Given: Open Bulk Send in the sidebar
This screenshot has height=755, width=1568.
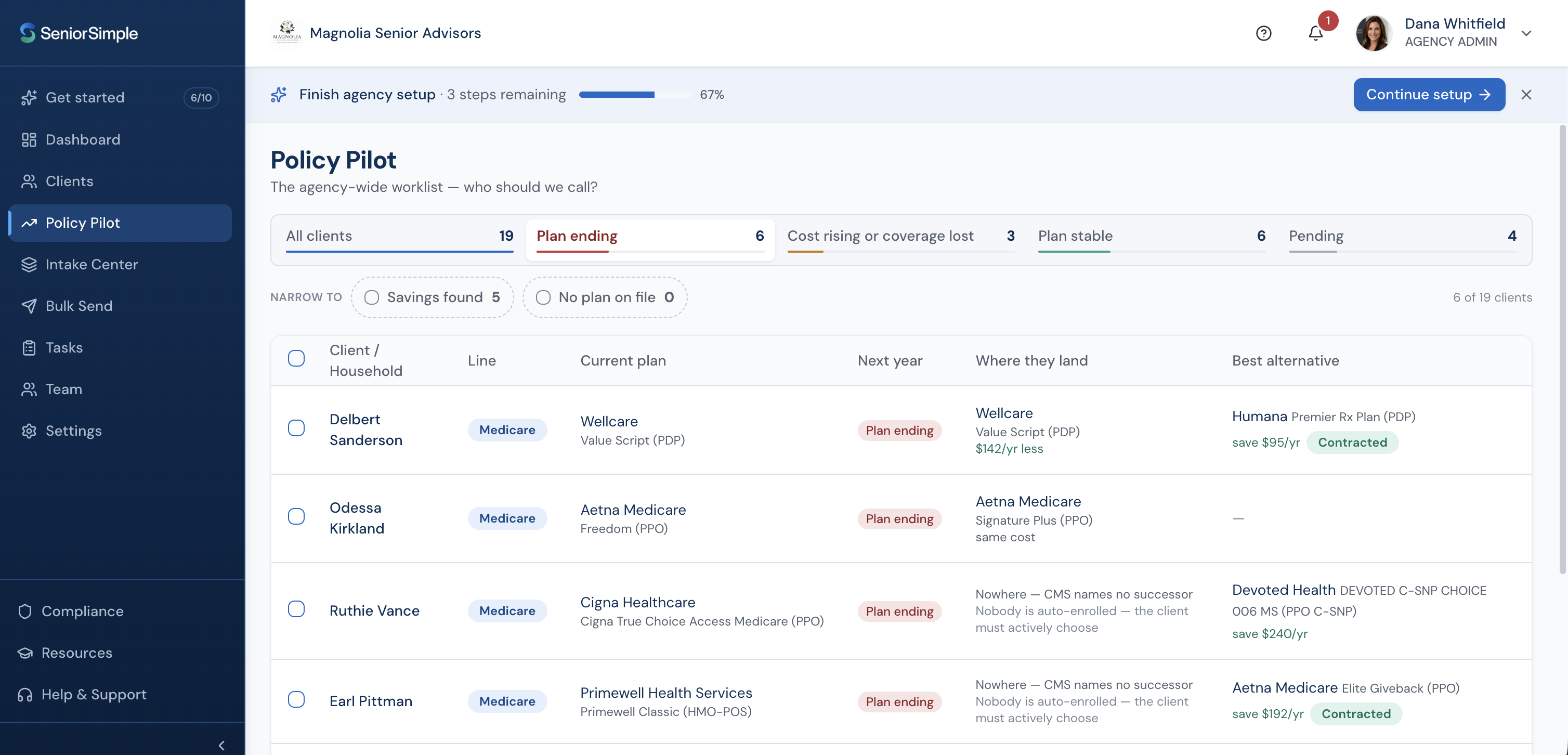Looking at the screenshot, I should click(x=121, y=306).
